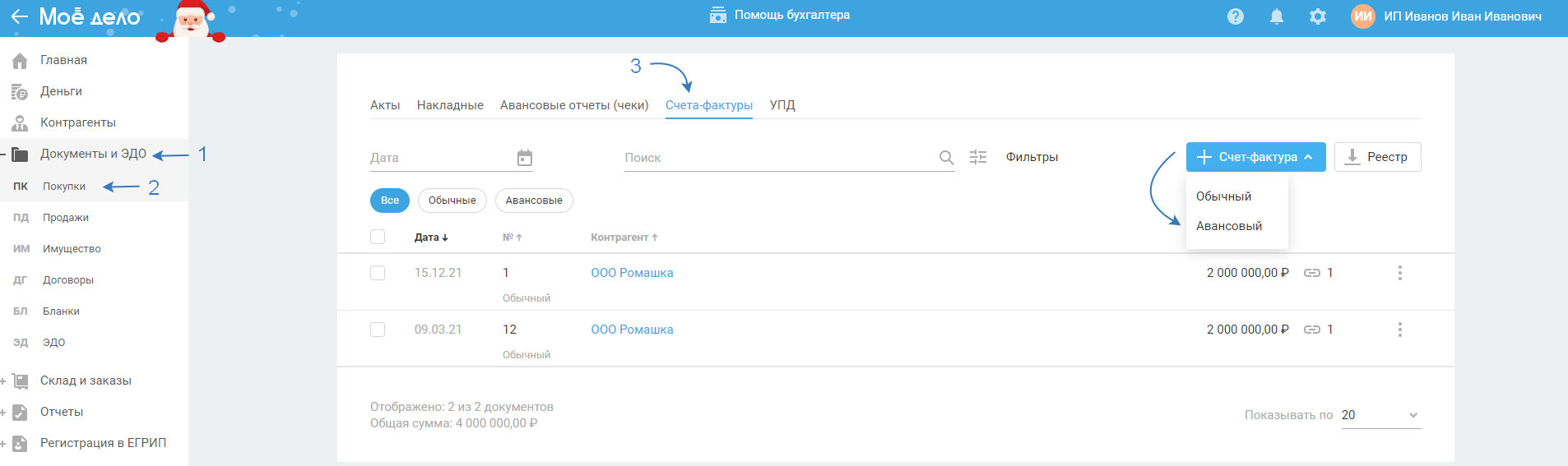Open the help question mark icon
Image resolution: width=1568 pixels, height=466 pixels.
tap(1235, 16)
